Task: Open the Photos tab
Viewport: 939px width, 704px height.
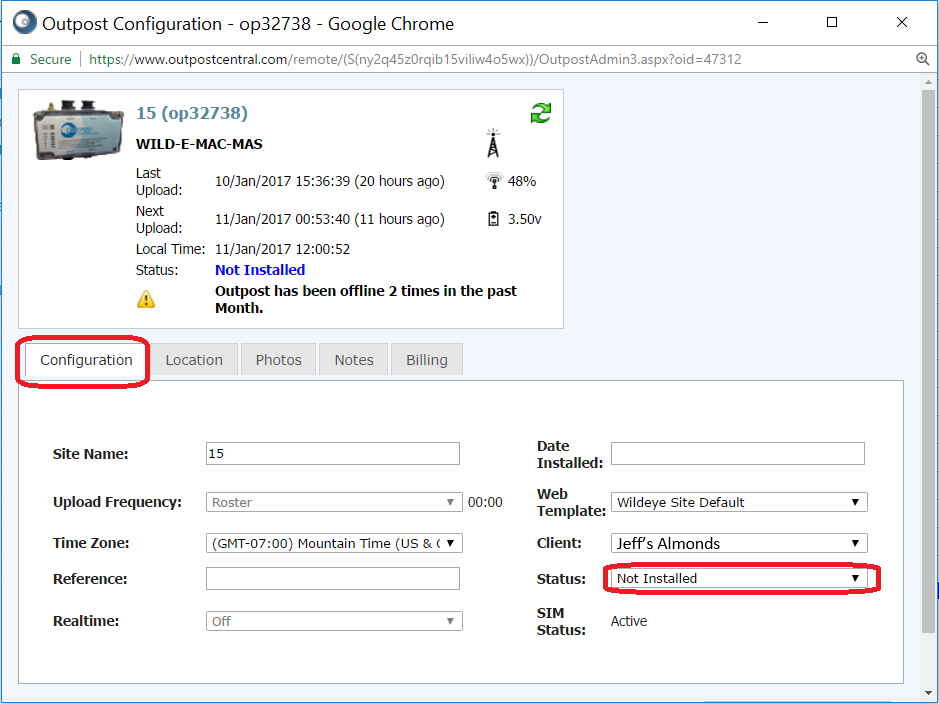Action: [x=278, y=360]
